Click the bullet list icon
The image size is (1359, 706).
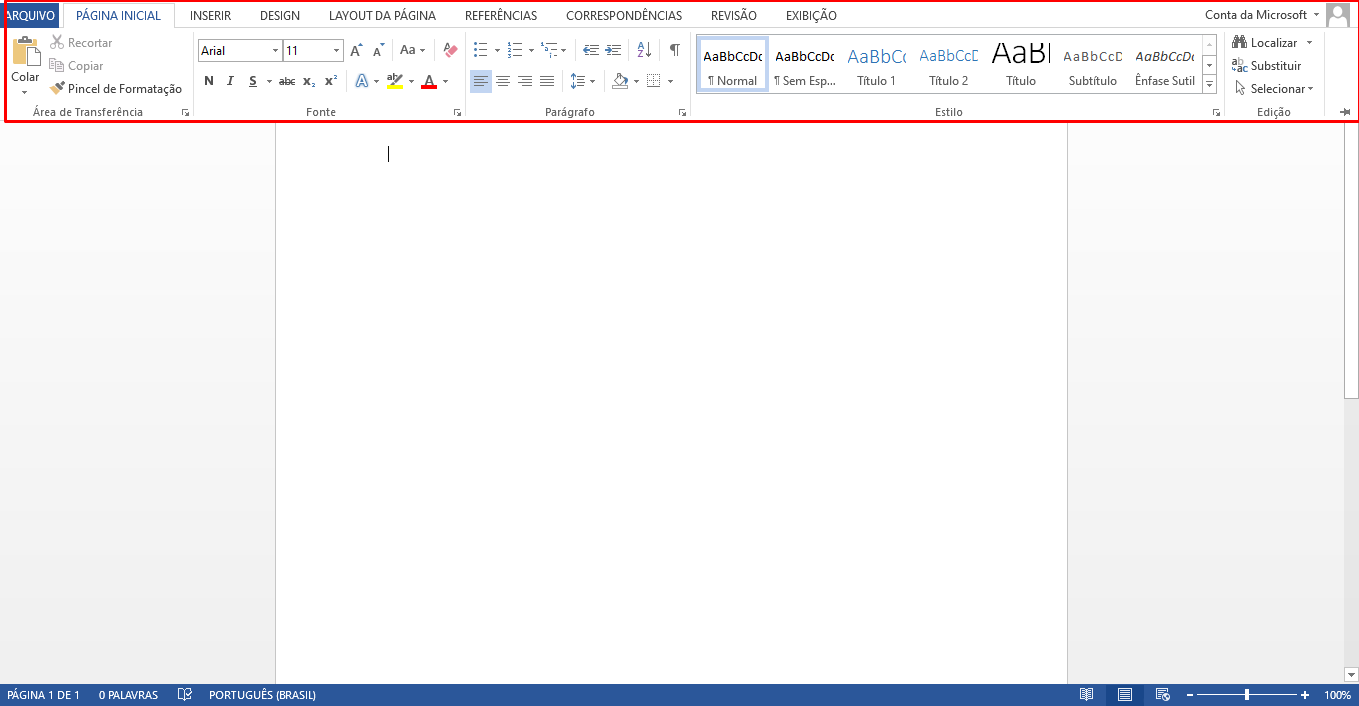(480, 50)
